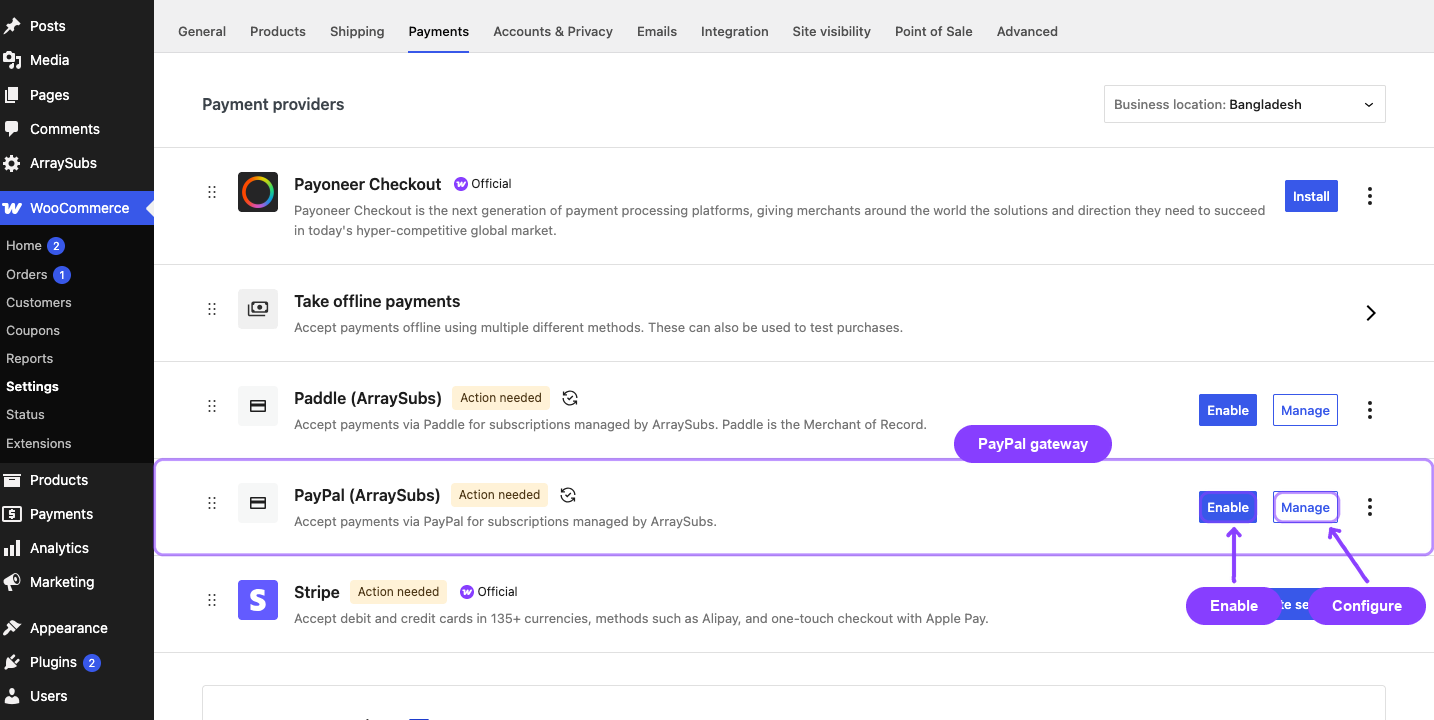Screen dimensions: 1434x720
Task: Open the Accounts & Privacy tab
Action: coord(553,31)
